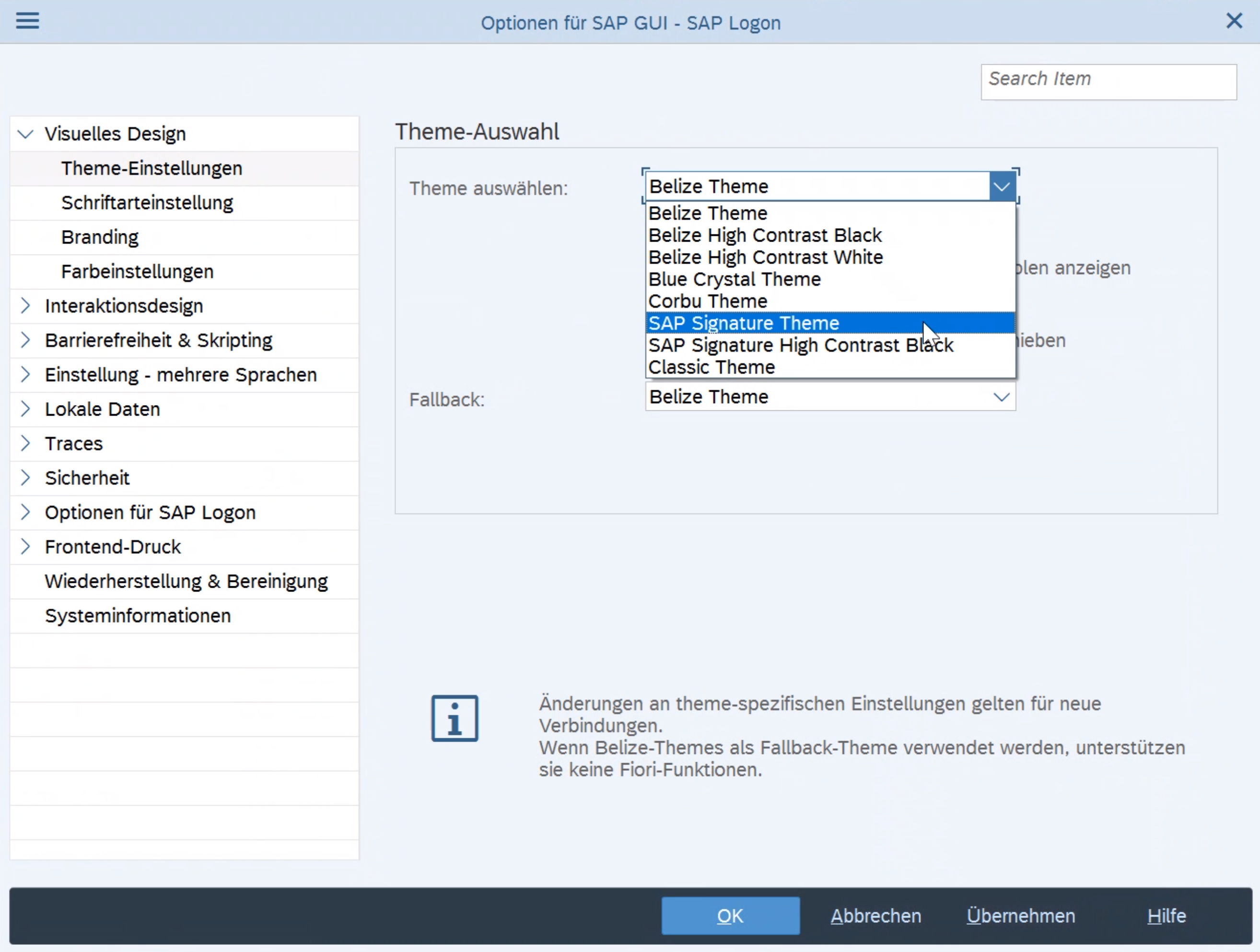Viewport: 1260px width, 952px height.
Task: Confirm settings with the OK button
Action: [730, 916]
